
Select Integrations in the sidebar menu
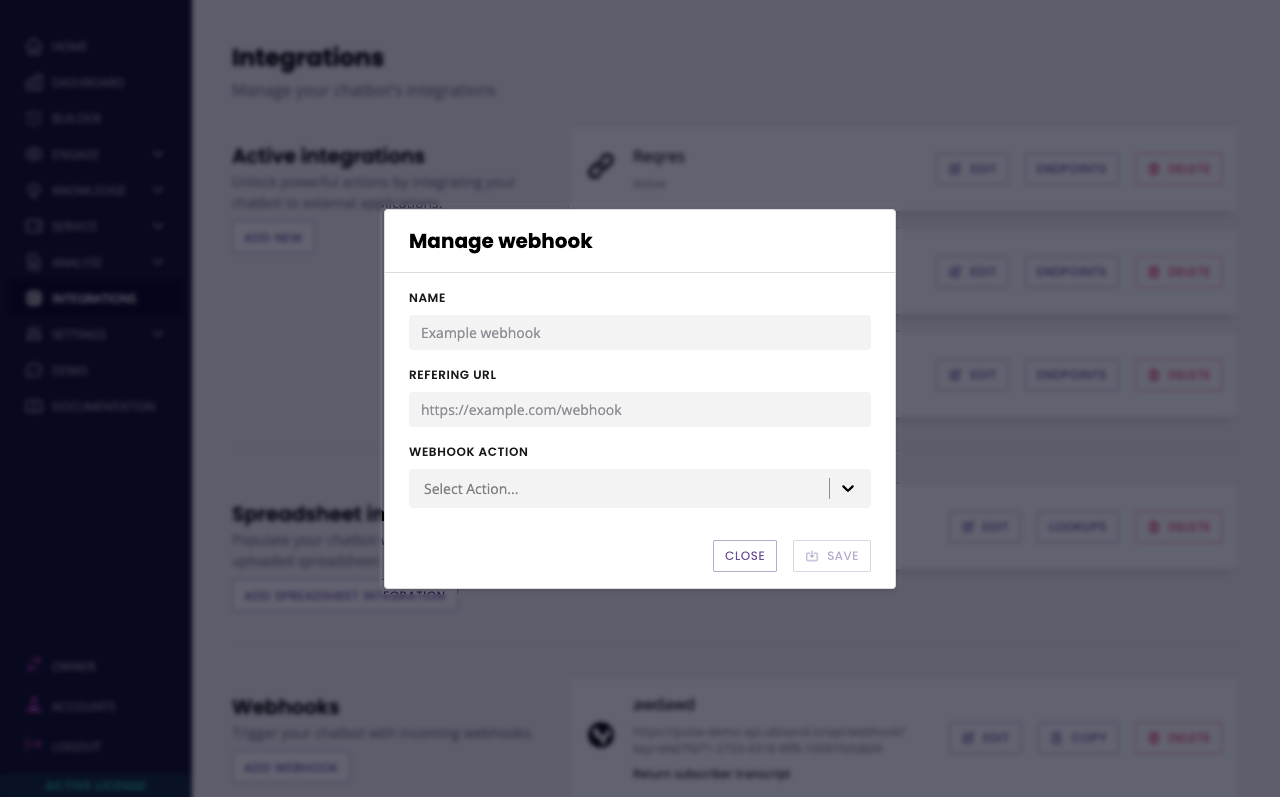tap(94, 299)
